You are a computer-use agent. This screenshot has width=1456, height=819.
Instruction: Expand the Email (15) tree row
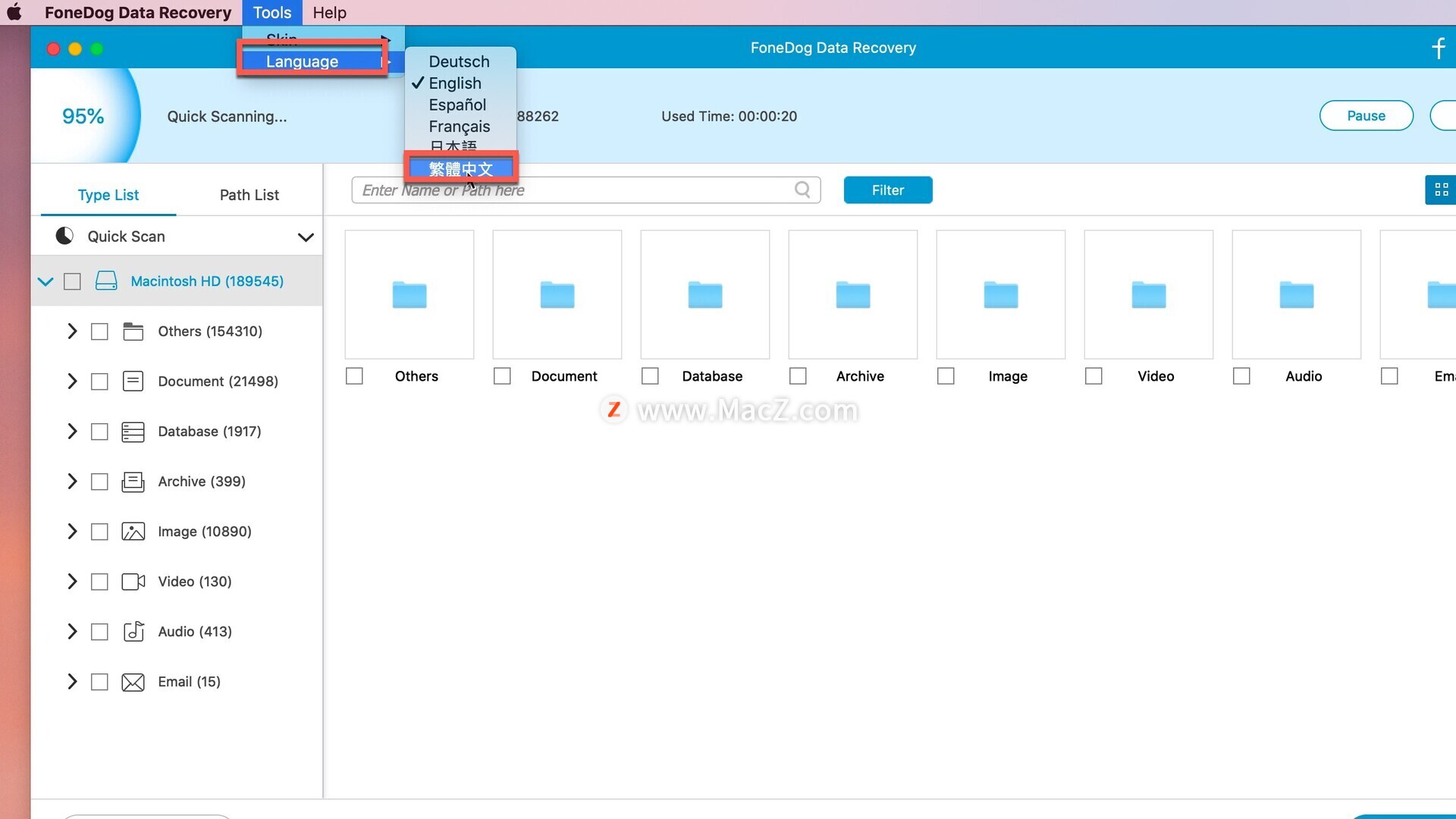coord(72,682)
